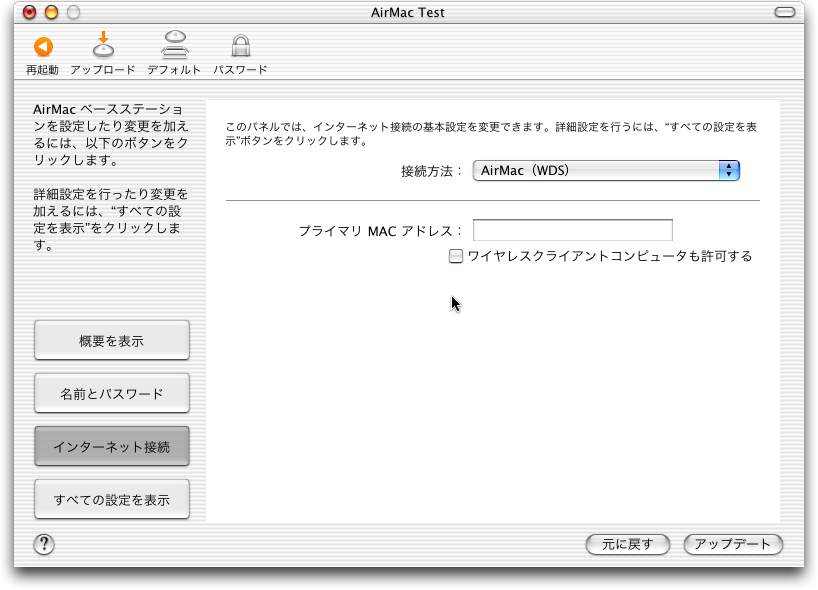The height and width of the screenshot is (590, 818).
Task: Open the 接続方法 AirMac (WDS) popup menu
Action: pos(604,170)
